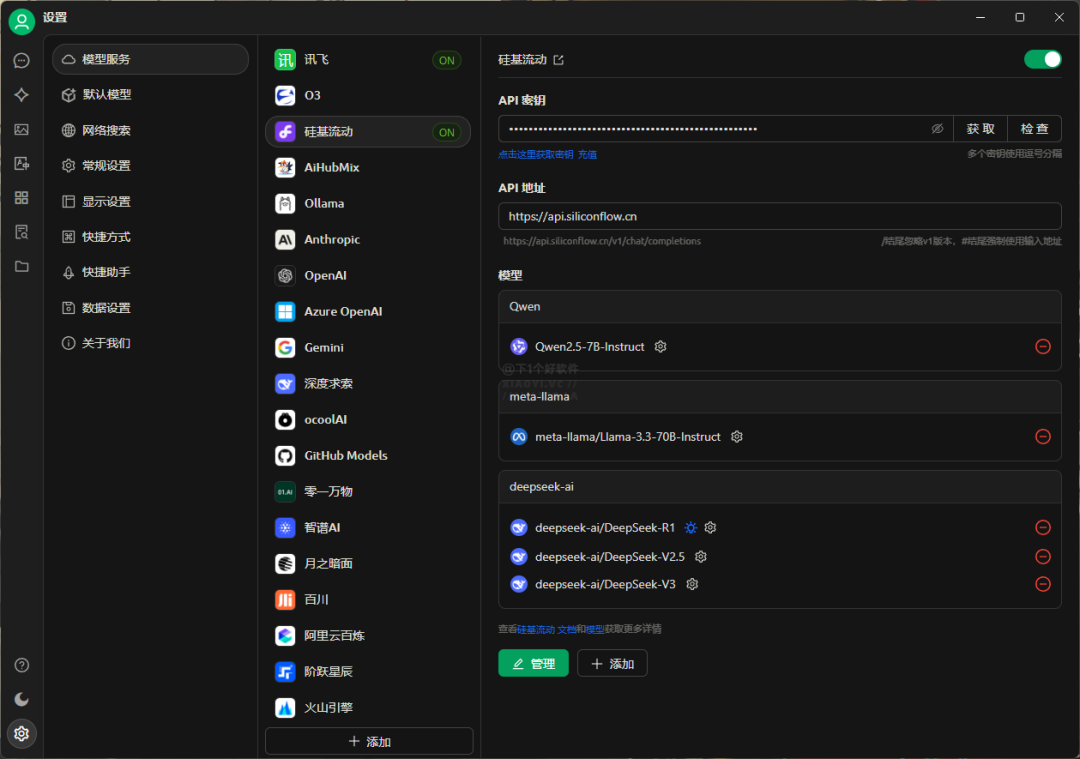
Task: Remove the DeepSeek-V3 model
Action: point(1043,584)
